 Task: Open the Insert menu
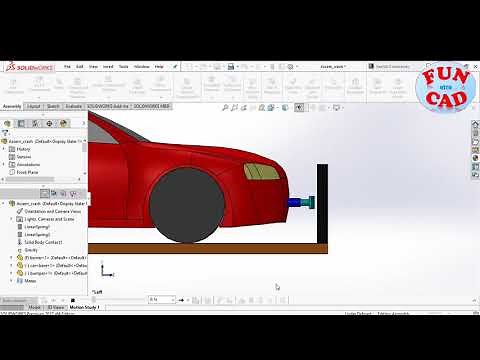(108, 67)
